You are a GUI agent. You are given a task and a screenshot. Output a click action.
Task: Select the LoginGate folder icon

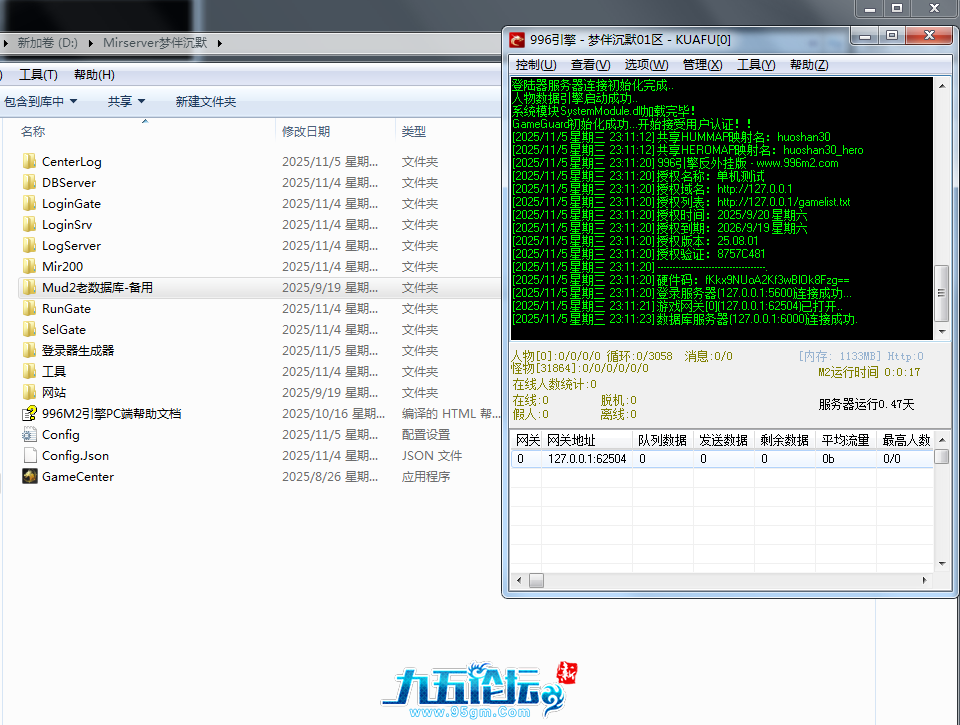point(30,203)
